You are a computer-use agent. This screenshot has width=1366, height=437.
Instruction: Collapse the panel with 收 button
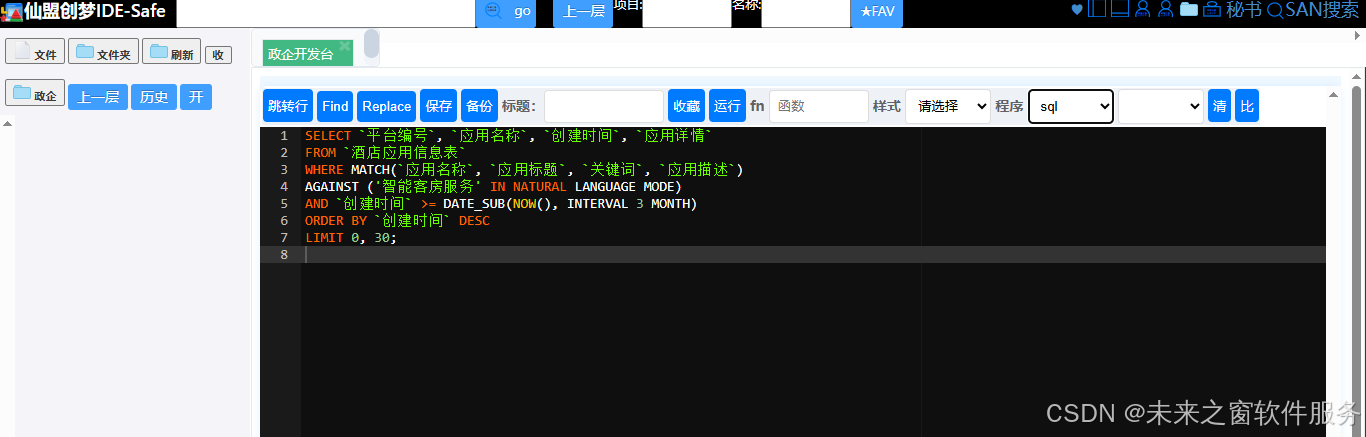pos(218,55)
